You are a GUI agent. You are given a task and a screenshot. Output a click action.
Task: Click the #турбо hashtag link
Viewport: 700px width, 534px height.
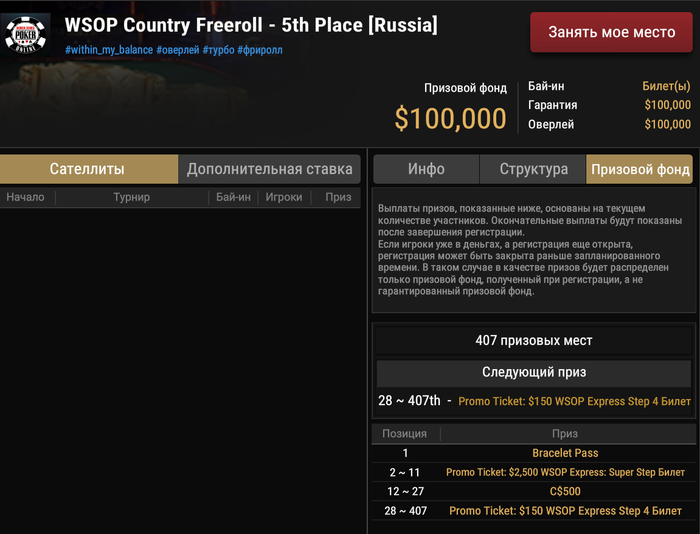pyautogui.click(x=219, y=50)
